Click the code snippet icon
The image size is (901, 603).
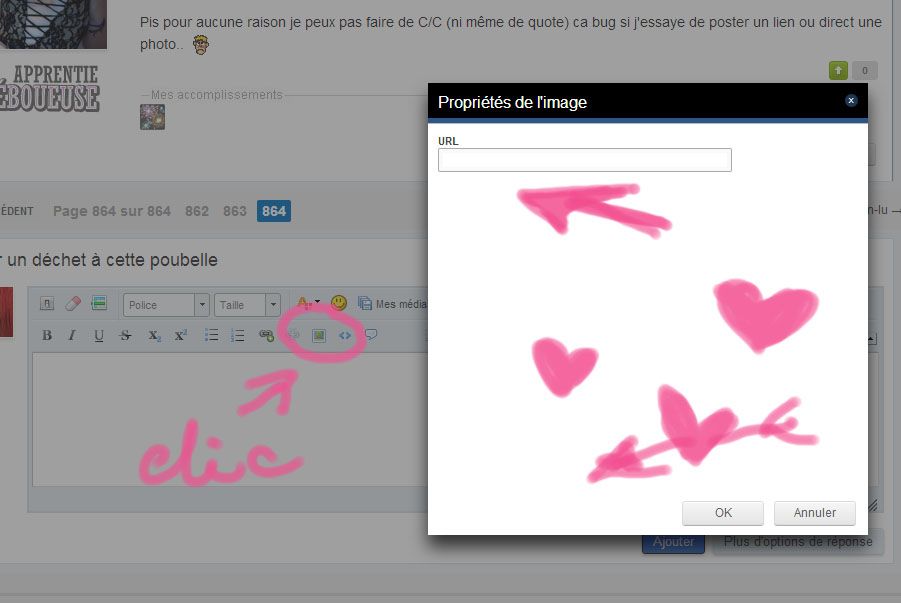point(345,336)
